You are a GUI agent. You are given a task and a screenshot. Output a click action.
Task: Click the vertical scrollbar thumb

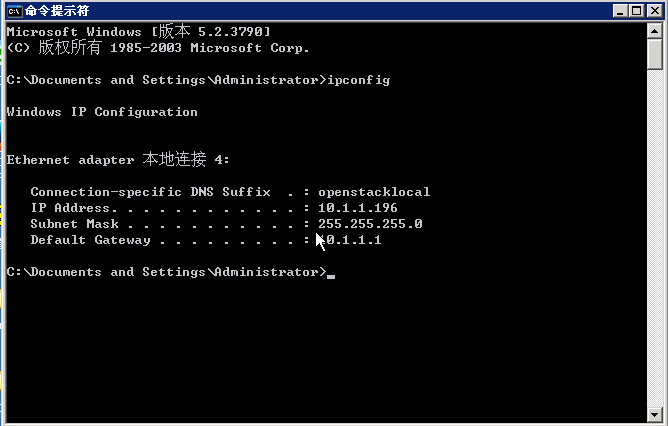pyautogui.click(x=654, y=54)
